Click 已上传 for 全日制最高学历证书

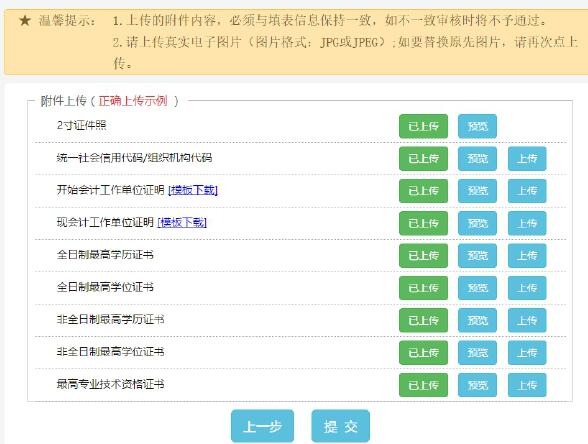[x=423, y=256]
